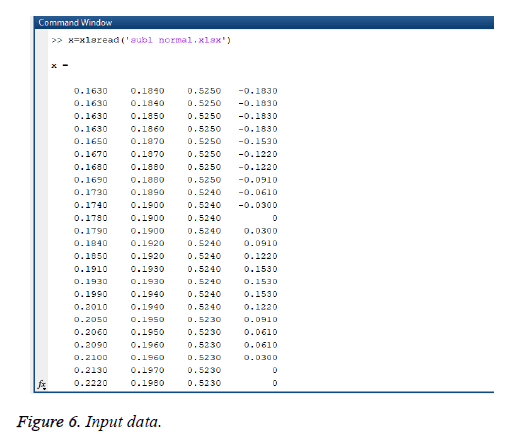Image resolution: width=515 pixels, height=437 pixels.
Task: Select the value 0.1980 in second column
Action: [x=147, y=383]
